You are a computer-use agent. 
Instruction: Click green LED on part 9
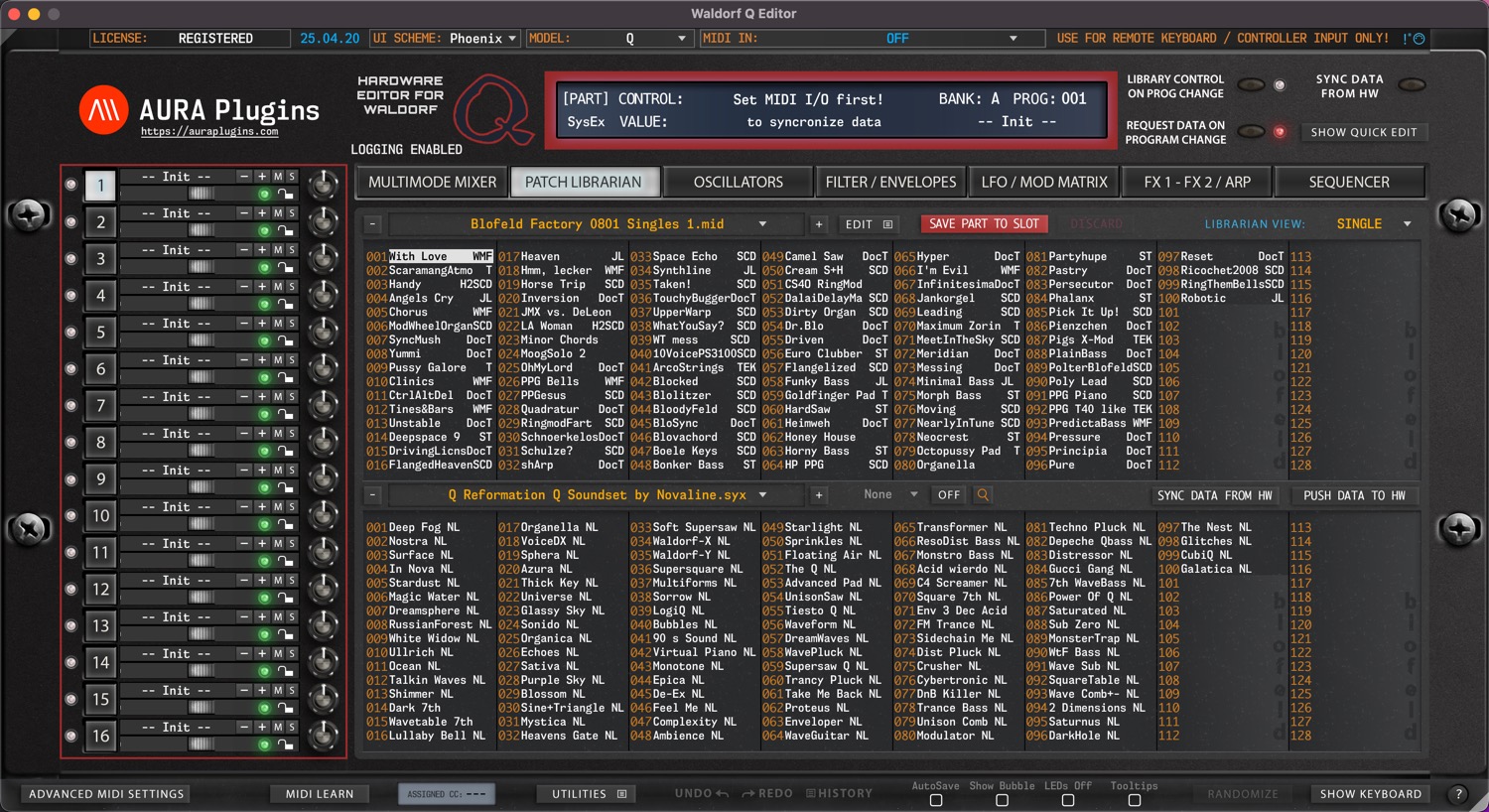pyautogui.click(x=264, y=488)
